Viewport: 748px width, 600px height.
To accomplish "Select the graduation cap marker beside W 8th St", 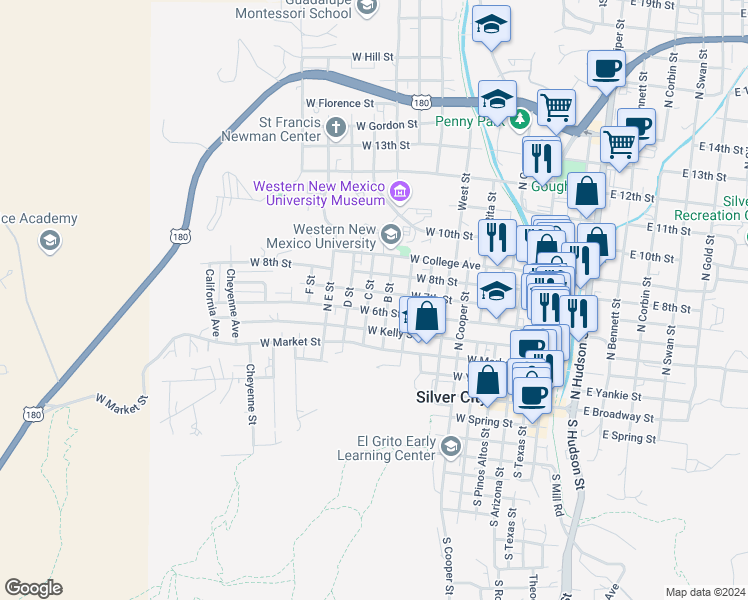I will point(496,291).
